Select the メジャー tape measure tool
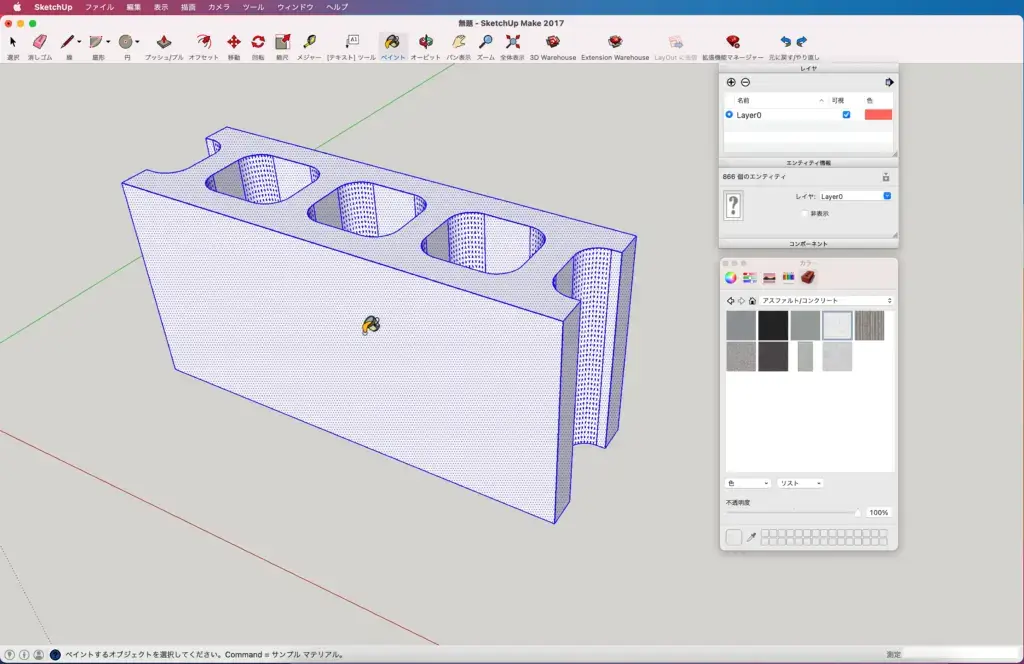The width and height of the screenshot is (1024, 664). (x=309, y=42)
